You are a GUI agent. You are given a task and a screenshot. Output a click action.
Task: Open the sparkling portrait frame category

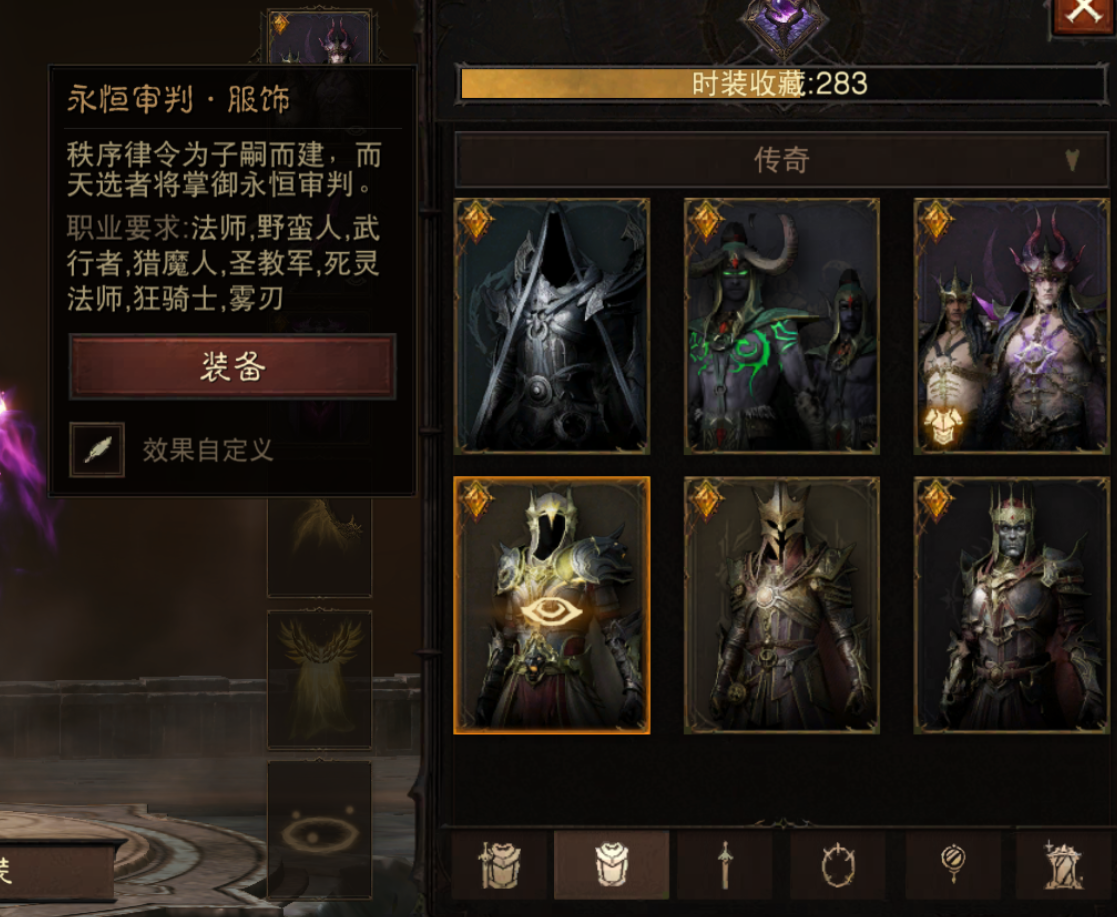[x=1062, y=864]
